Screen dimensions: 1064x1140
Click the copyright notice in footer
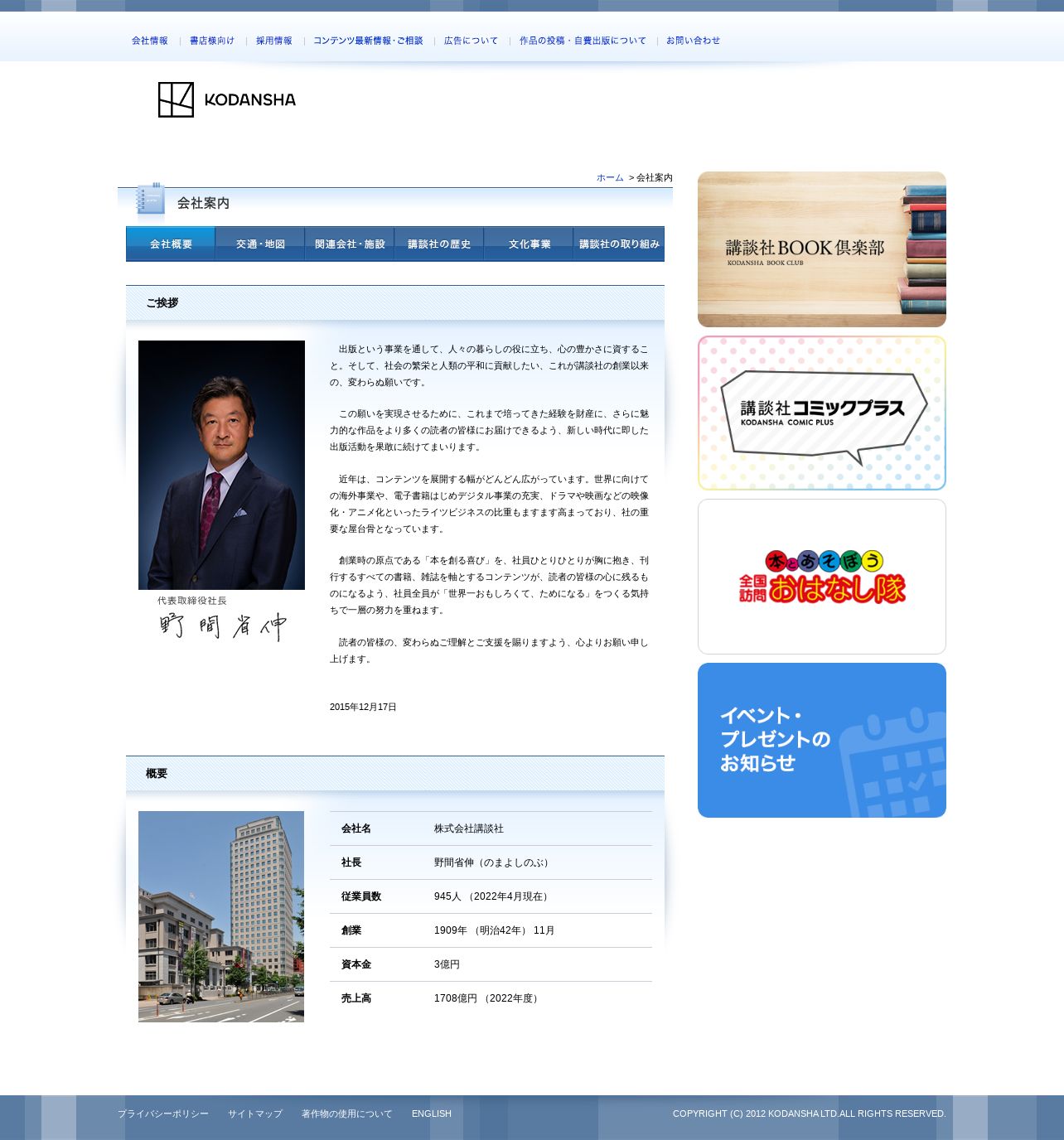point(810,1114)
